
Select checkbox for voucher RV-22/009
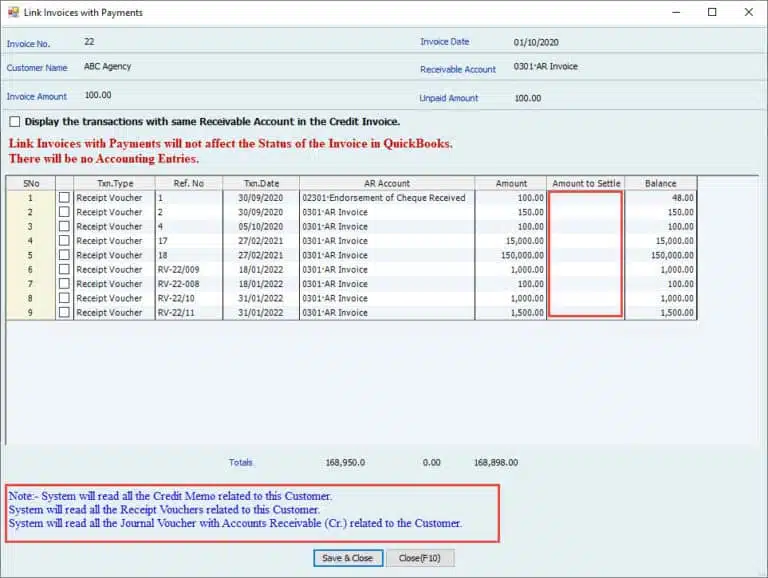tap(65, 270)
